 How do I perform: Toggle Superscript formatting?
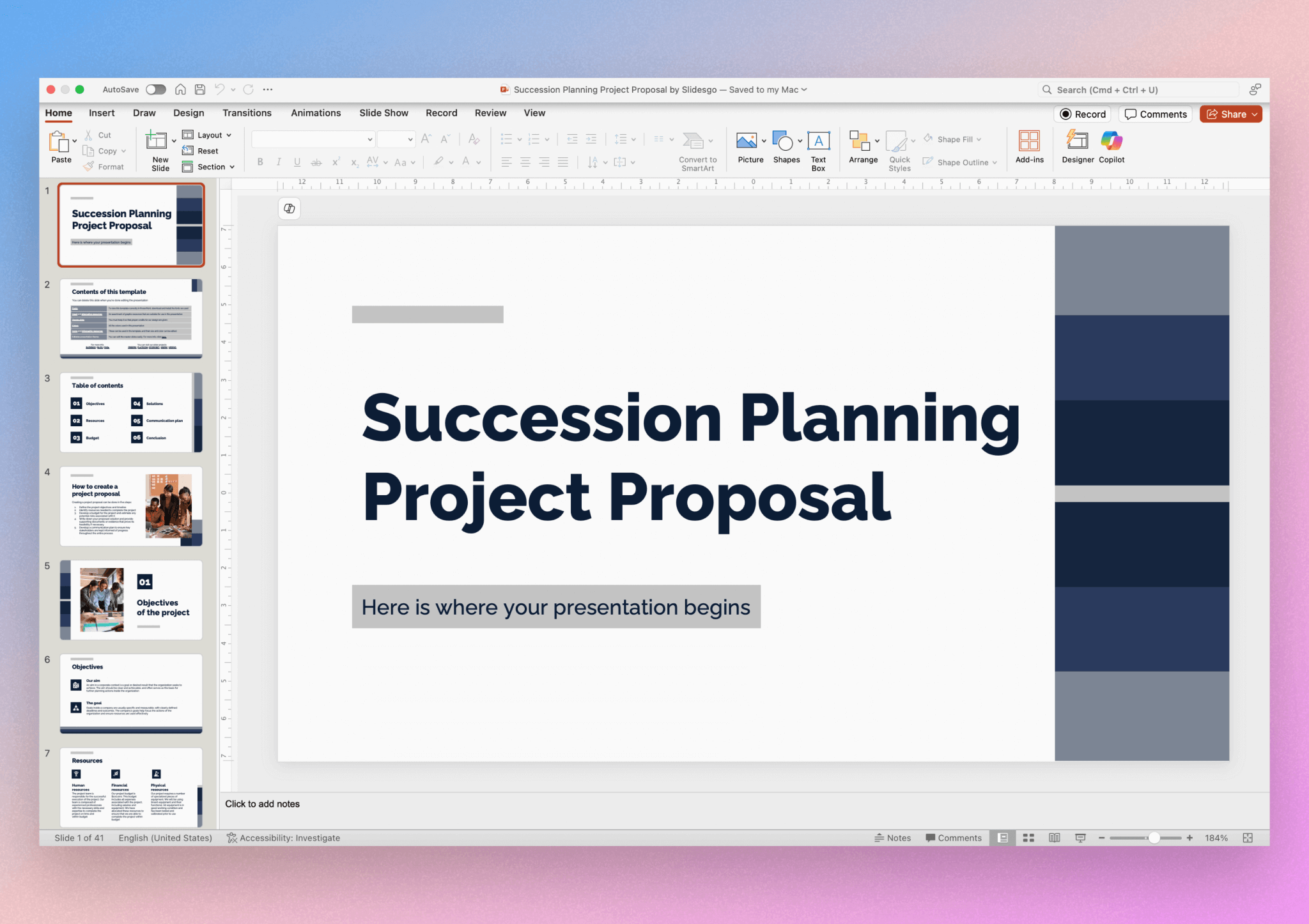[336, 162]
